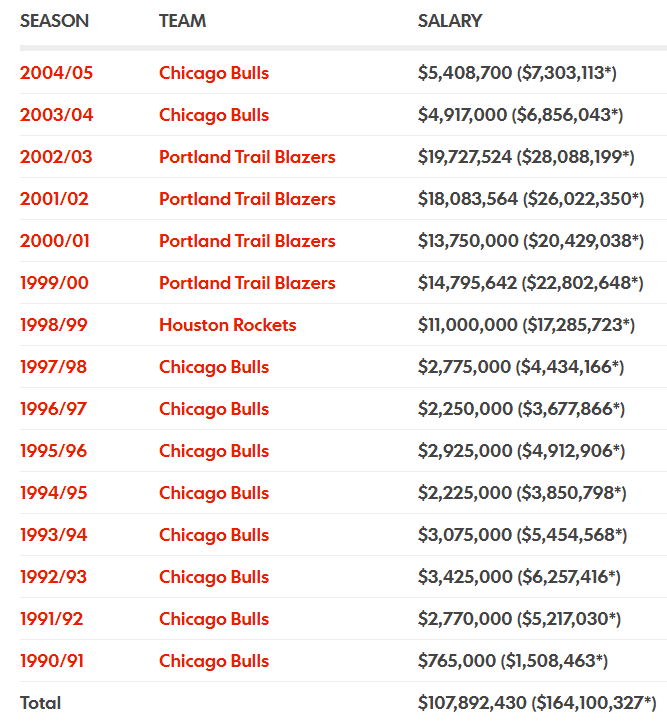Screen dimensions: 667x721
Task: Open the 1995/96 season link
Action: pyautogui.click(x=53, y=451)
